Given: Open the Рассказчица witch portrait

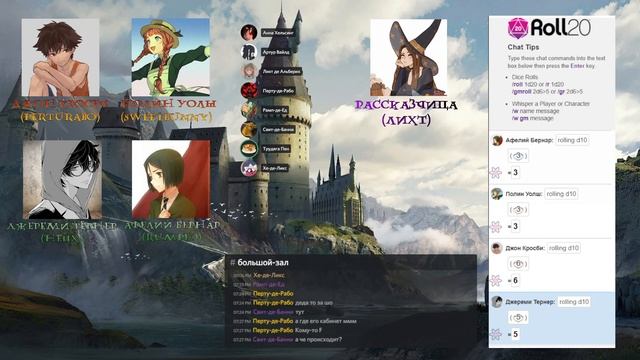Looking at the screenshot, I should tap(408, 58).
